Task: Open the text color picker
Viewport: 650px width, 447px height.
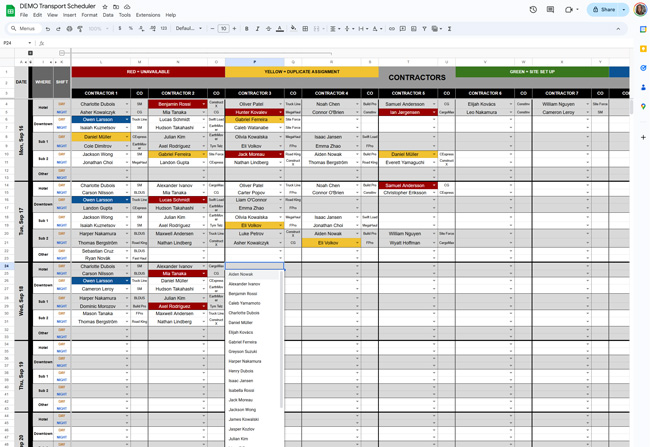Action: [280, 29]
